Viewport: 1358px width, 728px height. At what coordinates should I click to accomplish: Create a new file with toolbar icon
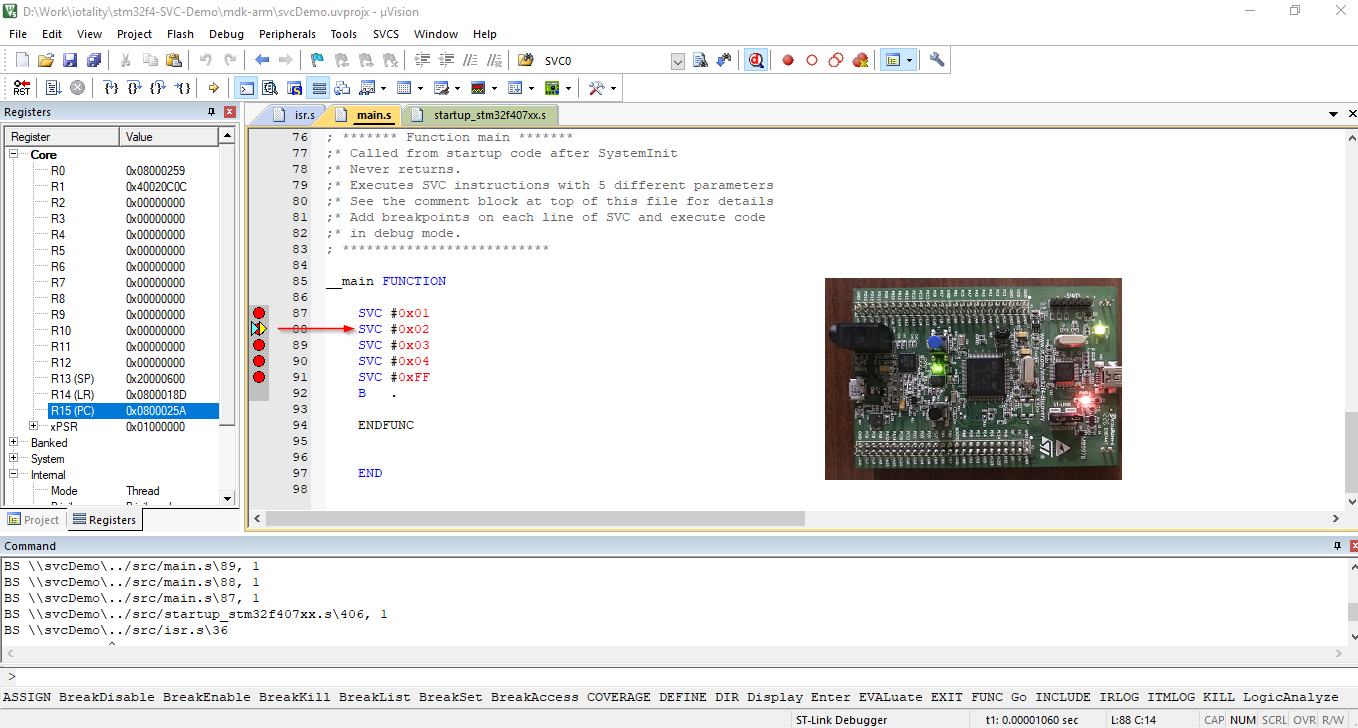pos(22,60)
